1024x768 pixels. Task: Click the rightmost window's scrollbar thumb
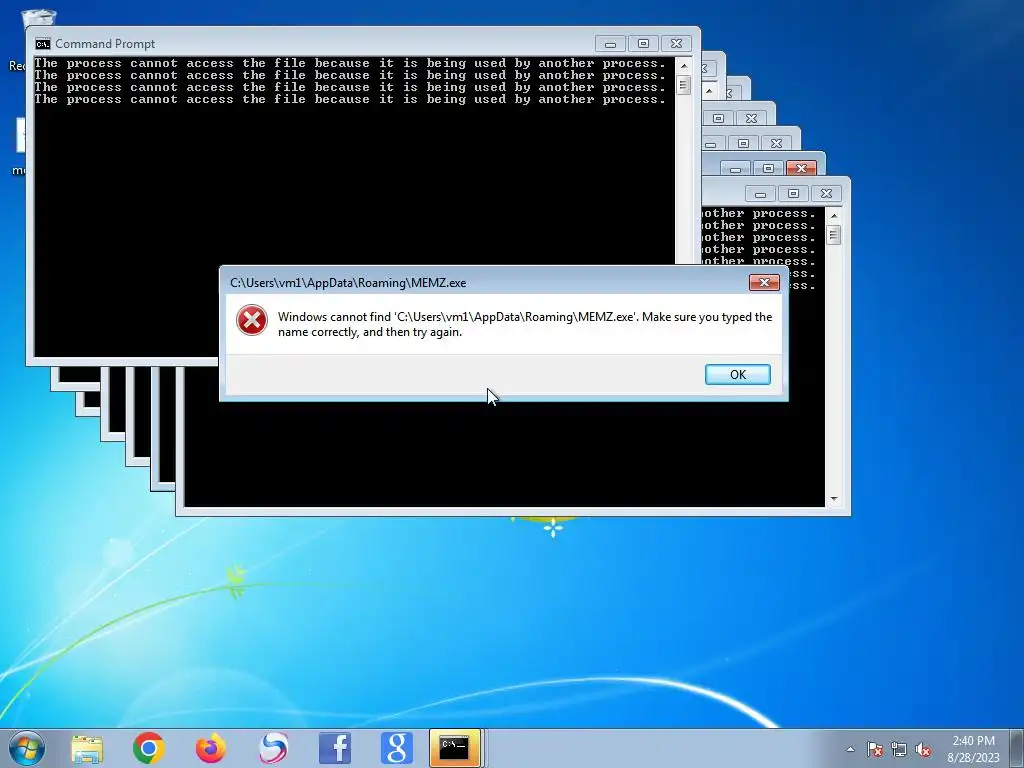point(833,234)
